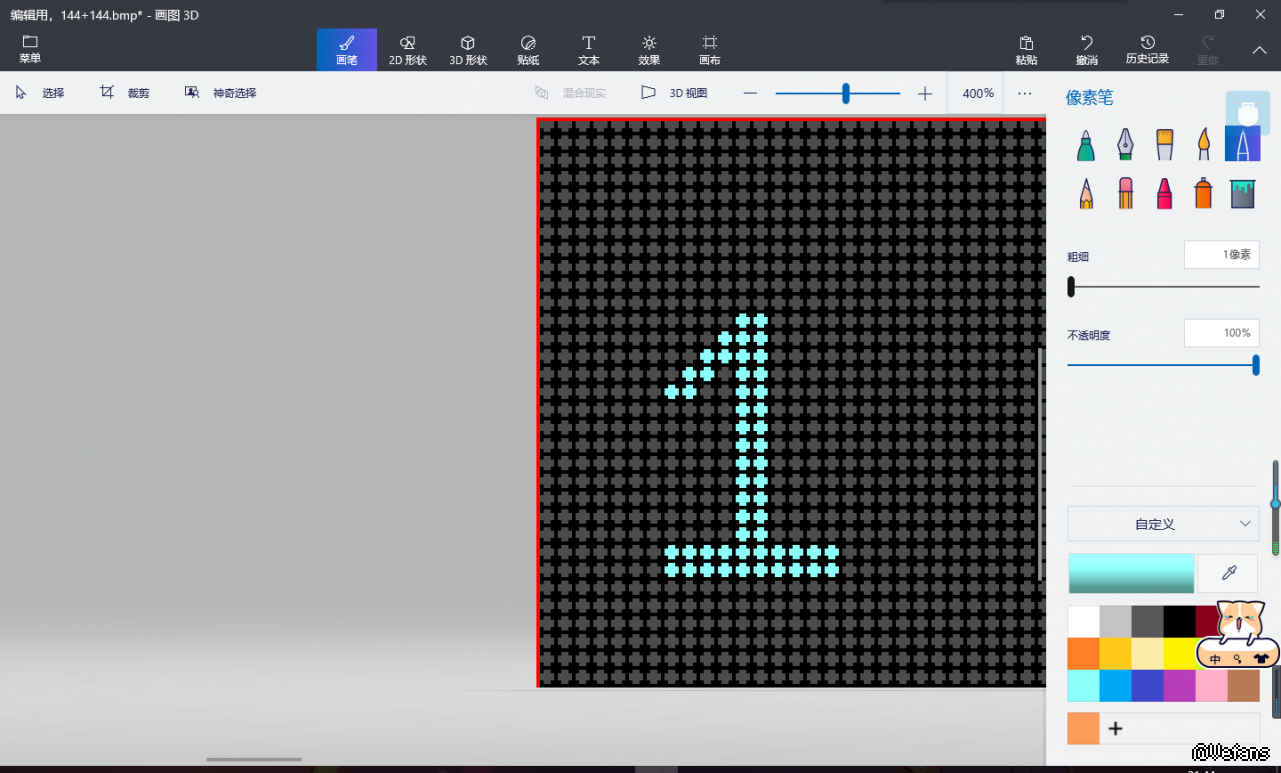The height and width of the screenshot is (773, 1281).
Task: Click the 粗细 label
Action: pos(1078,257)
